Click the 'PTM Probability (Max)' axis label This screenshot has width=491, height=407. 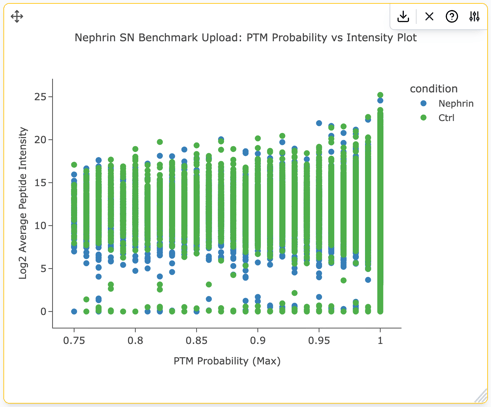coord(227,361)
